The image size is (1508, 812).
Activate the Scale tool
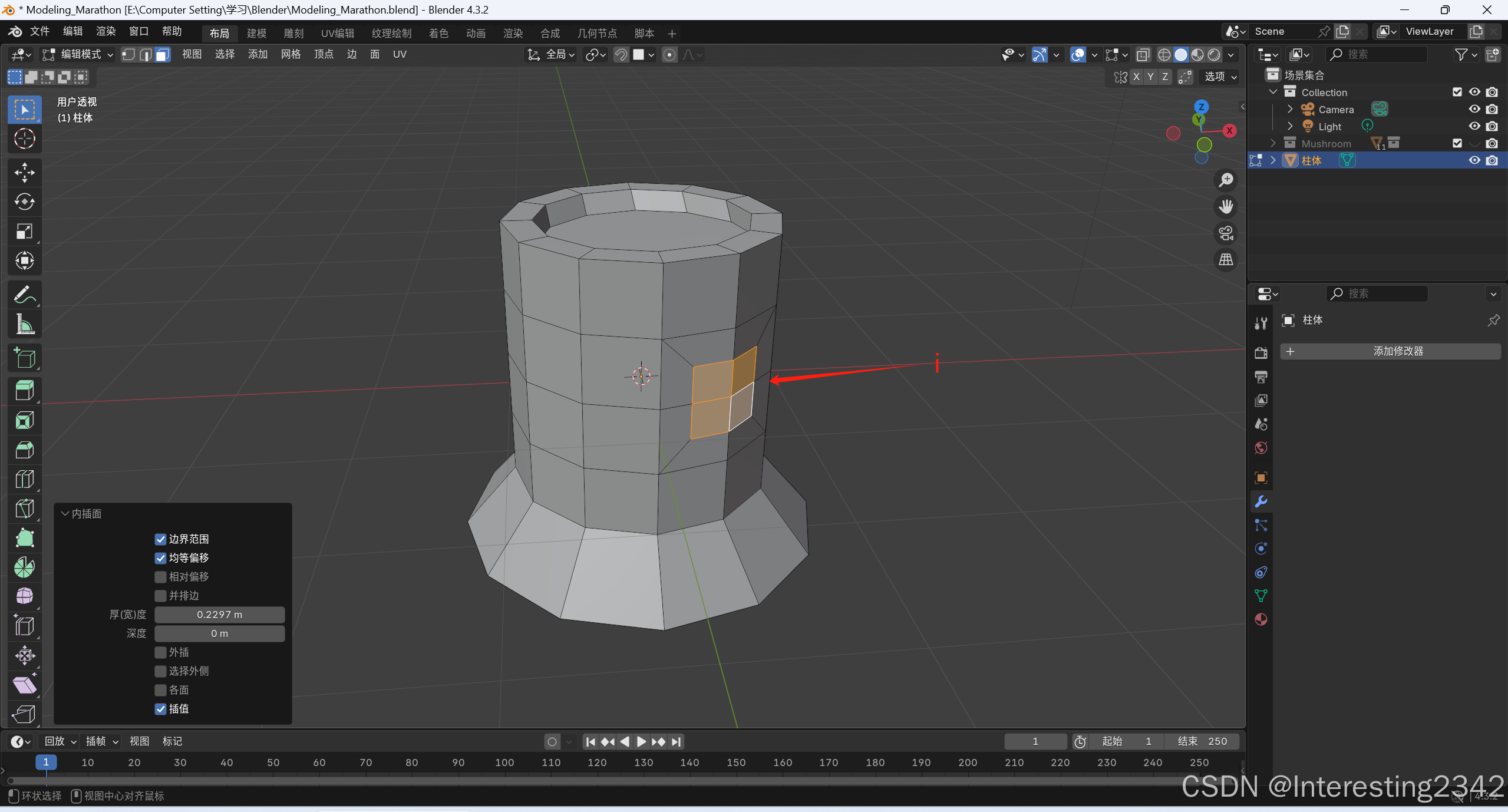(x=24, y=232)
